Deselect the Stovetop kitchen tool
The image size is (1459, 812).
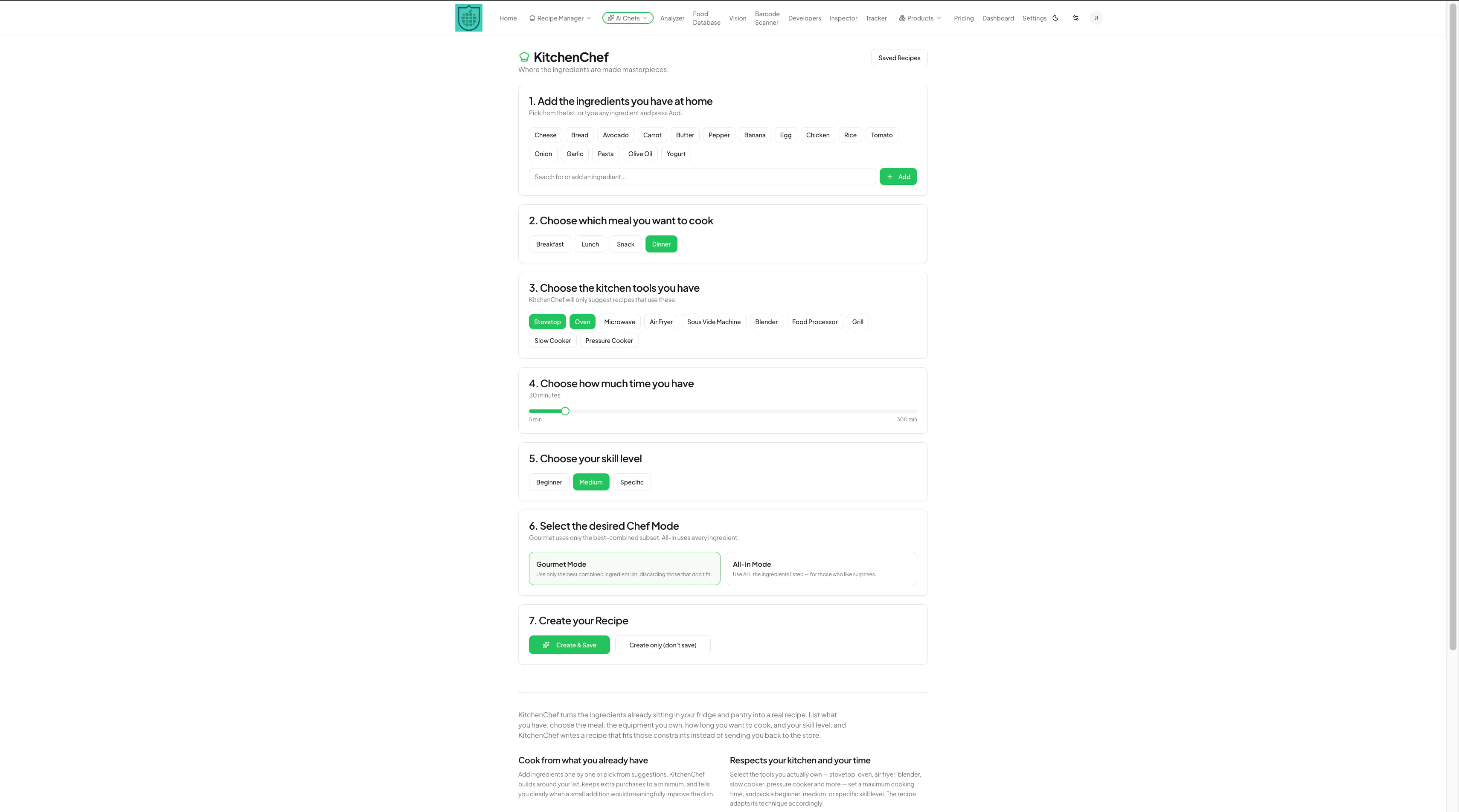547,322
